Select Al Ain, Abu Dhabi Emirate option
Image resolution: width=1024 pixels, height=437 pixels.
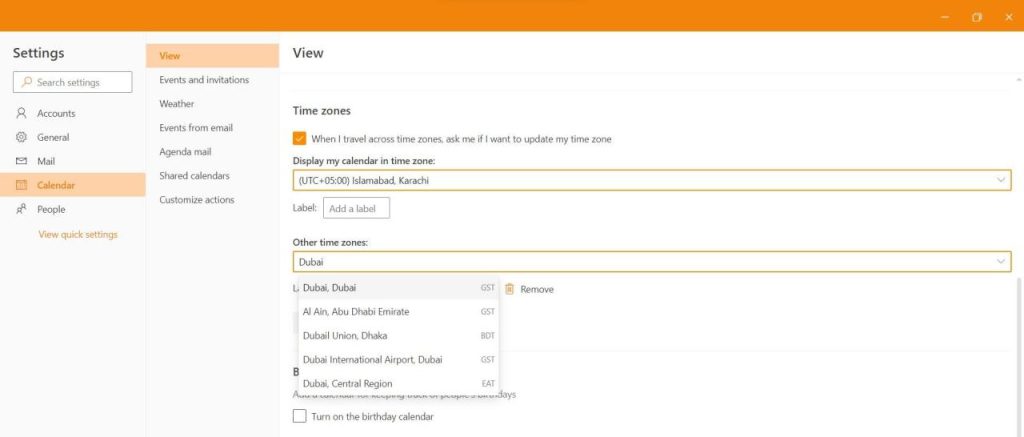click(x=398, y=312)
